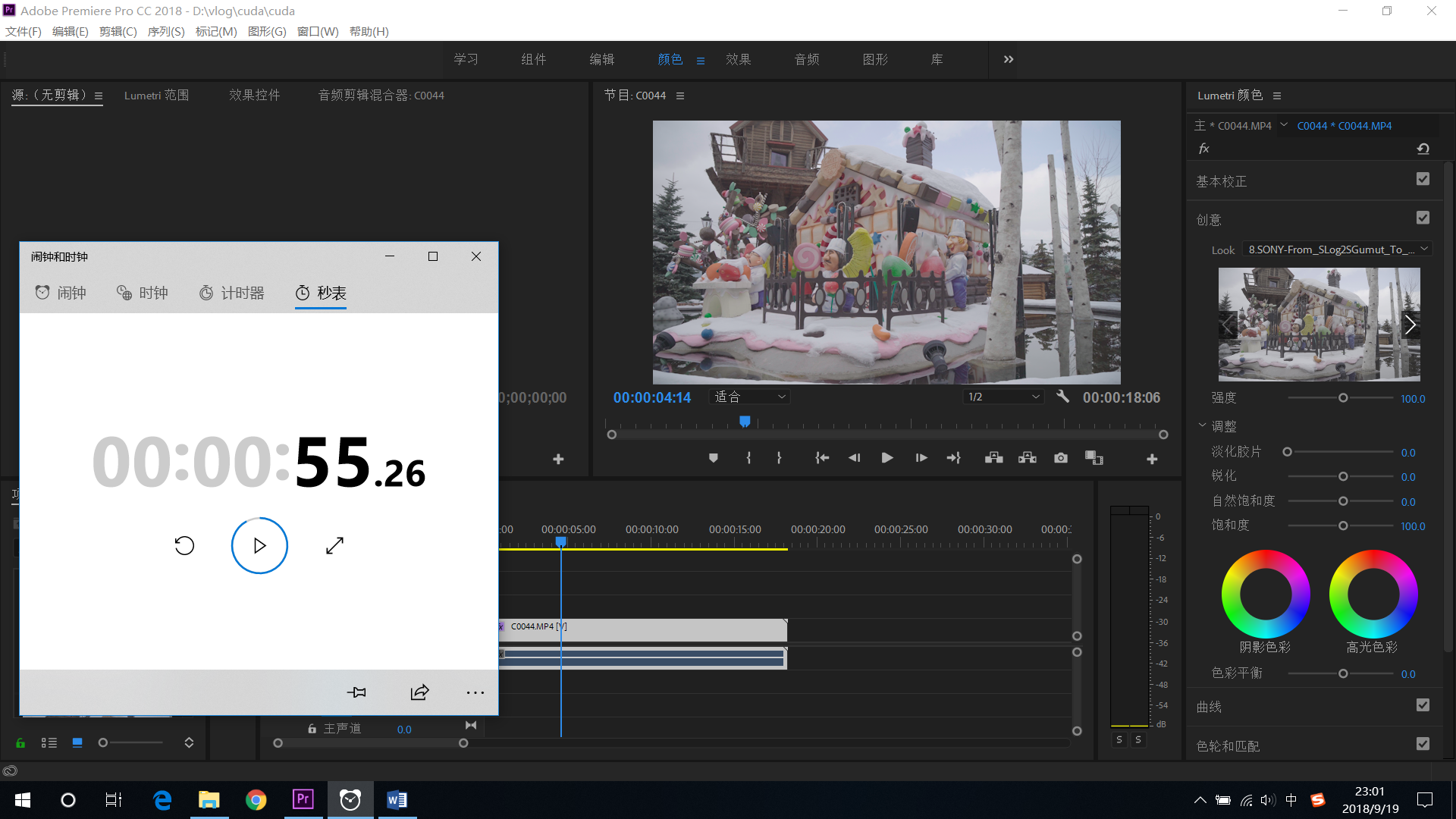Viewport: 1456px width, 819px height.
Task: Start the stopwatch with the play button
Action: click(259, 545)
